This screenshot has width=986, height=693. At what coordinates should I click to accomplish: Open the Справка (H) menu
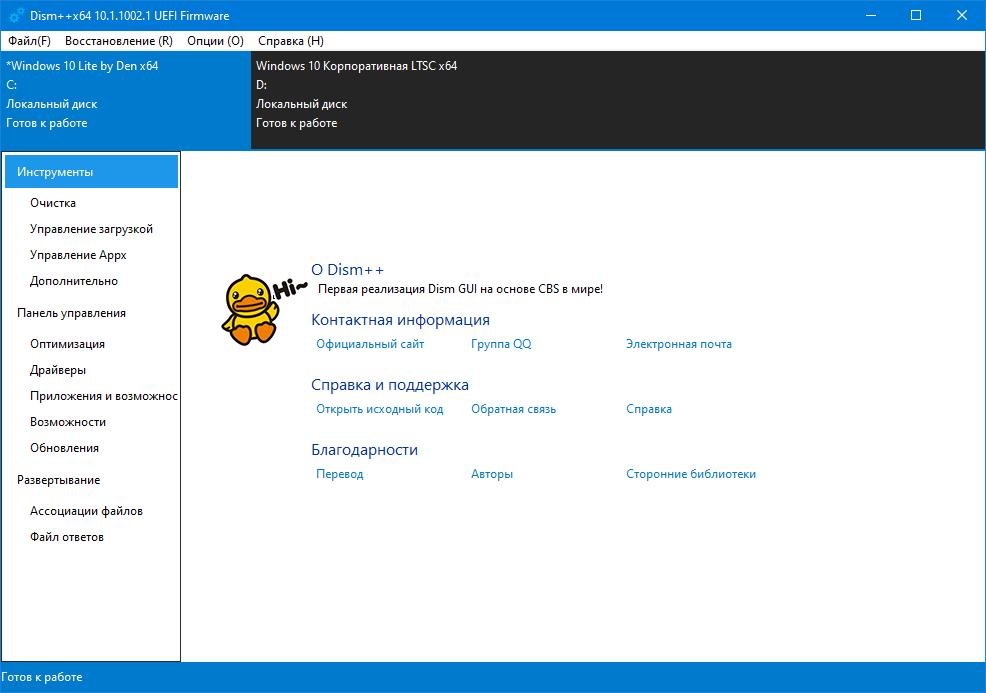coord(290,41)
